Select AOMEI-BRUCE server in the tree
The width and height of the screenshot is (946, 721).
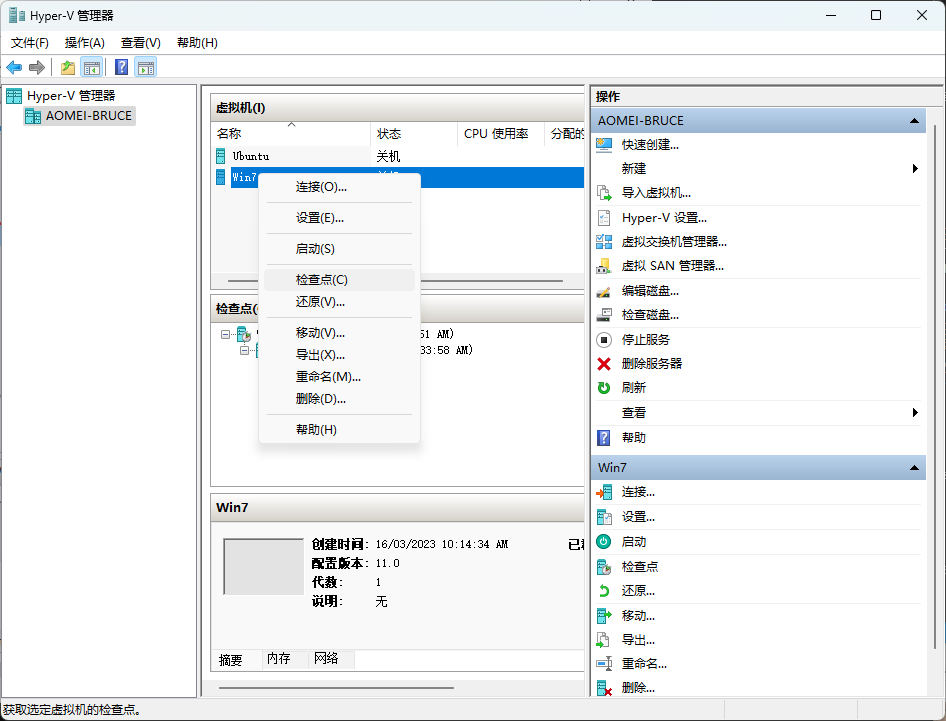(88, 115)
